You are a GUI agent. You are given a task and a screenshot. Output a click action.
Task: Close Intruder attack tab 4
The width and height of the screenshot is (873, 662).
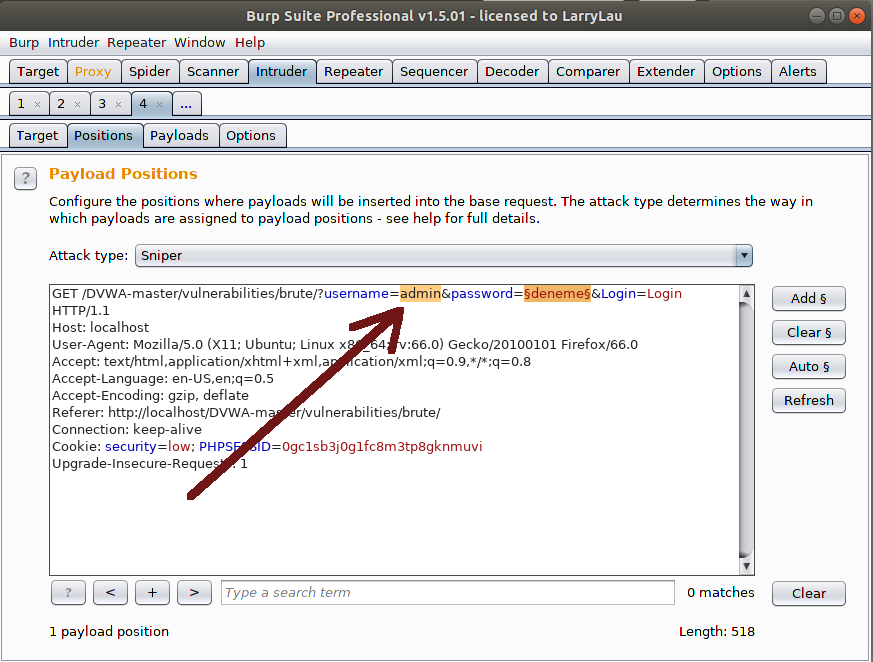pyautogui.click(x=159, y=104)
